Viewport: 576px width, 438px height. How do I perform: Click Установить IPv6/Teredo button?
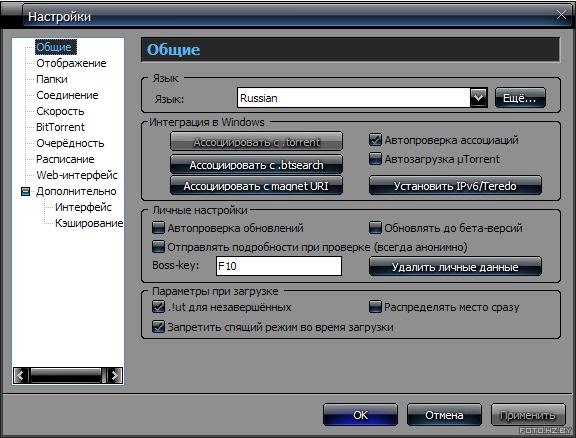(455, 186)
